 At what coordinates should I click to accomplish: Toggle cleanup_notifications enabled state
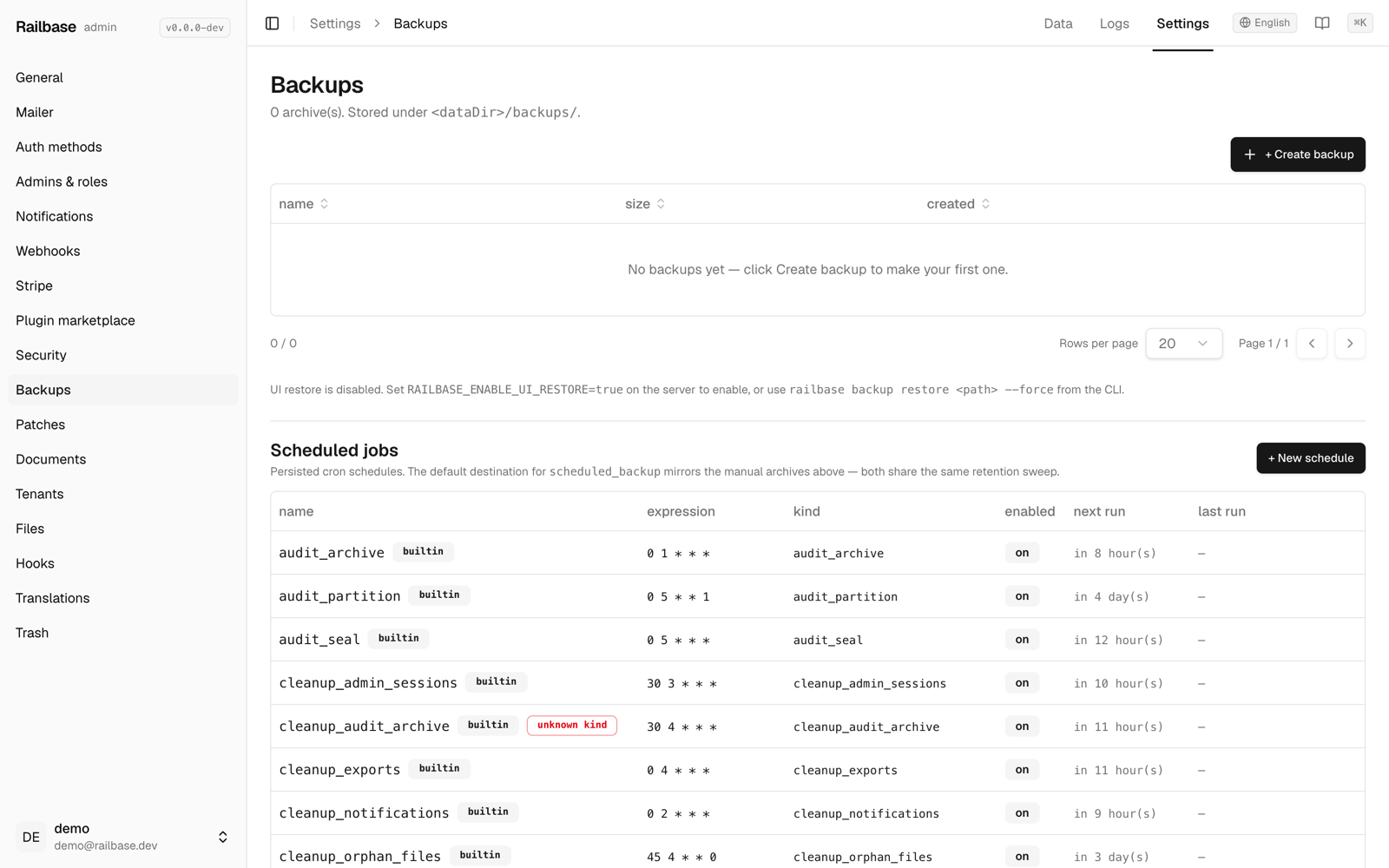click(x=1022, y=813)
